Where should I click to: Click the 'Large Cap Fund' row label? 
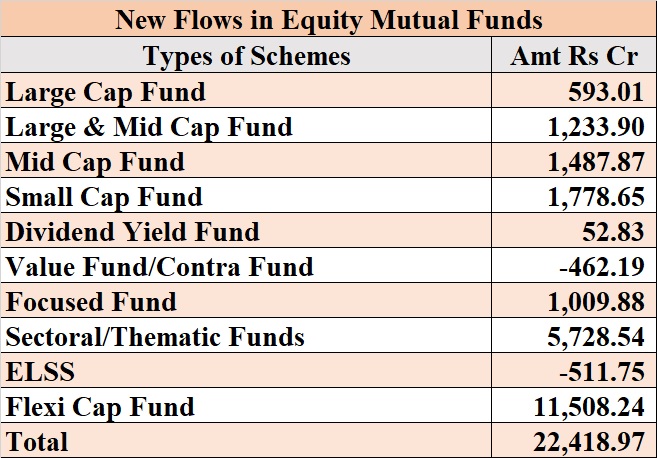pos(105,92)
